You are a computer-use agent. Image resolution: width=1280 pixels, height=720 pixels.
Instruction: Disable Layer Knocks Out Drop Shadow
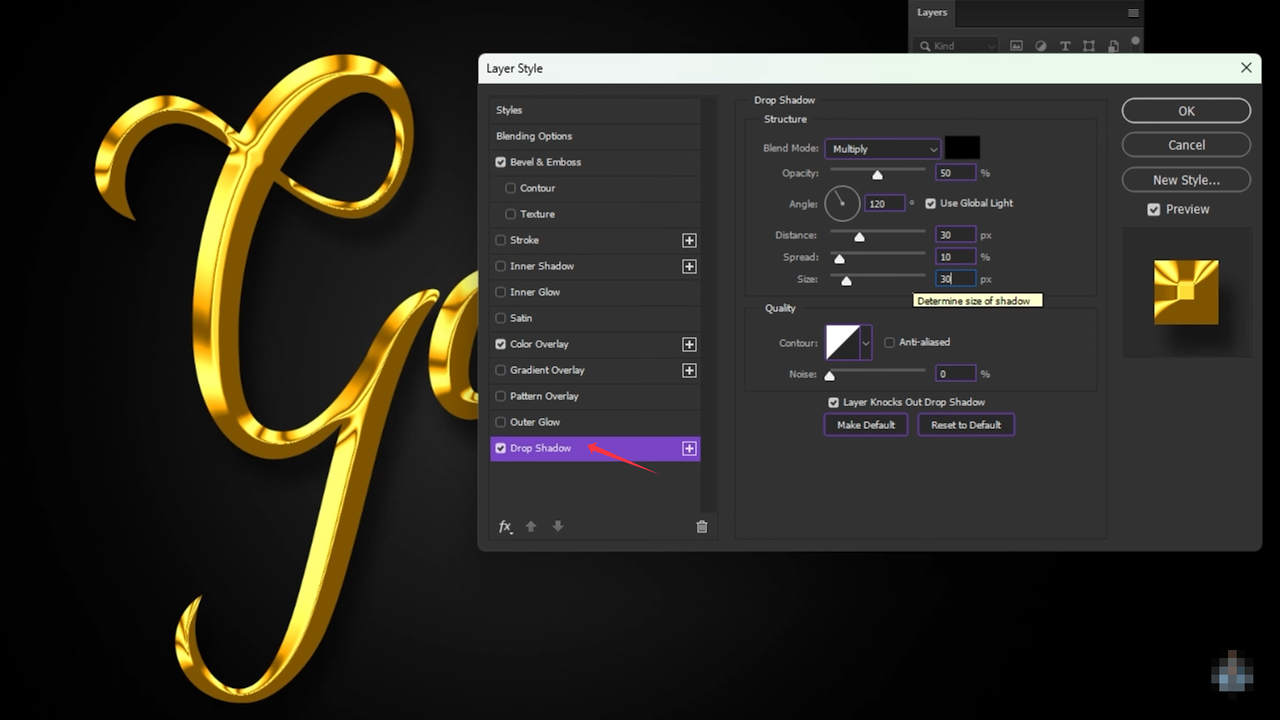(x=833, y=402)
